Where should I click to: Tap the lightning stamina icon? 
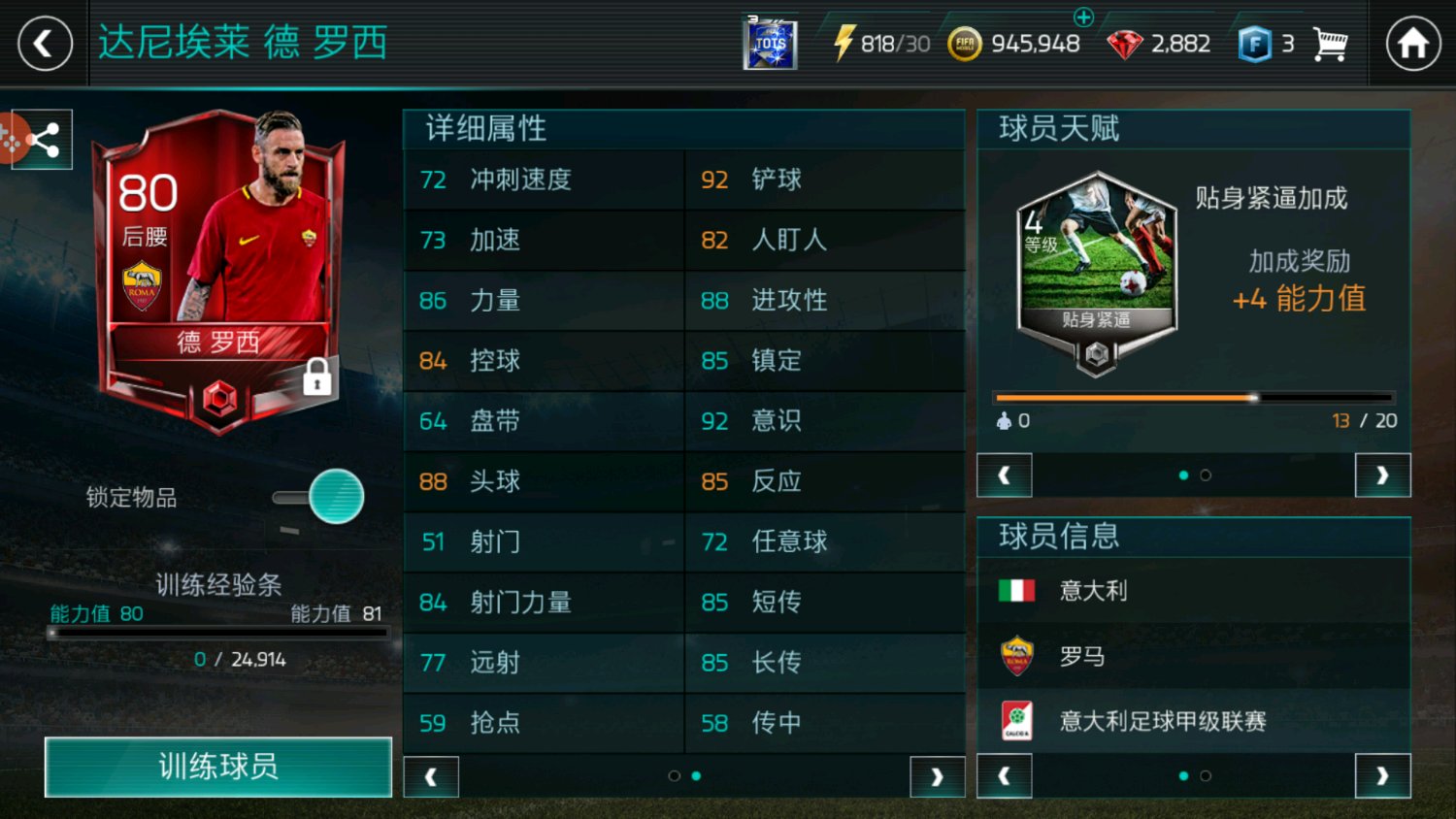[844, 43]
